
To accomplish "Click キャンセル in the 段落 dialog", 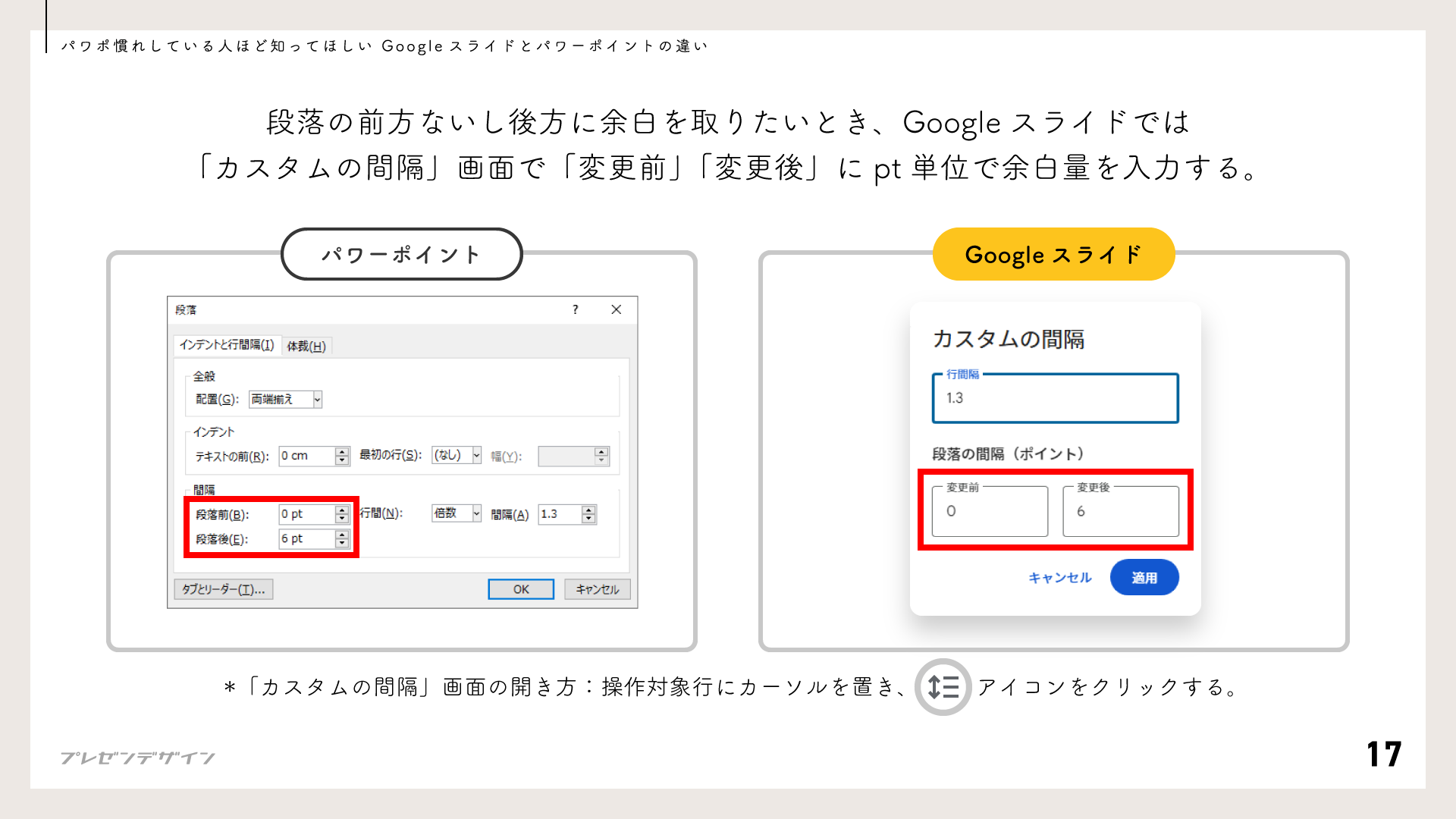I will click(598, 589).
